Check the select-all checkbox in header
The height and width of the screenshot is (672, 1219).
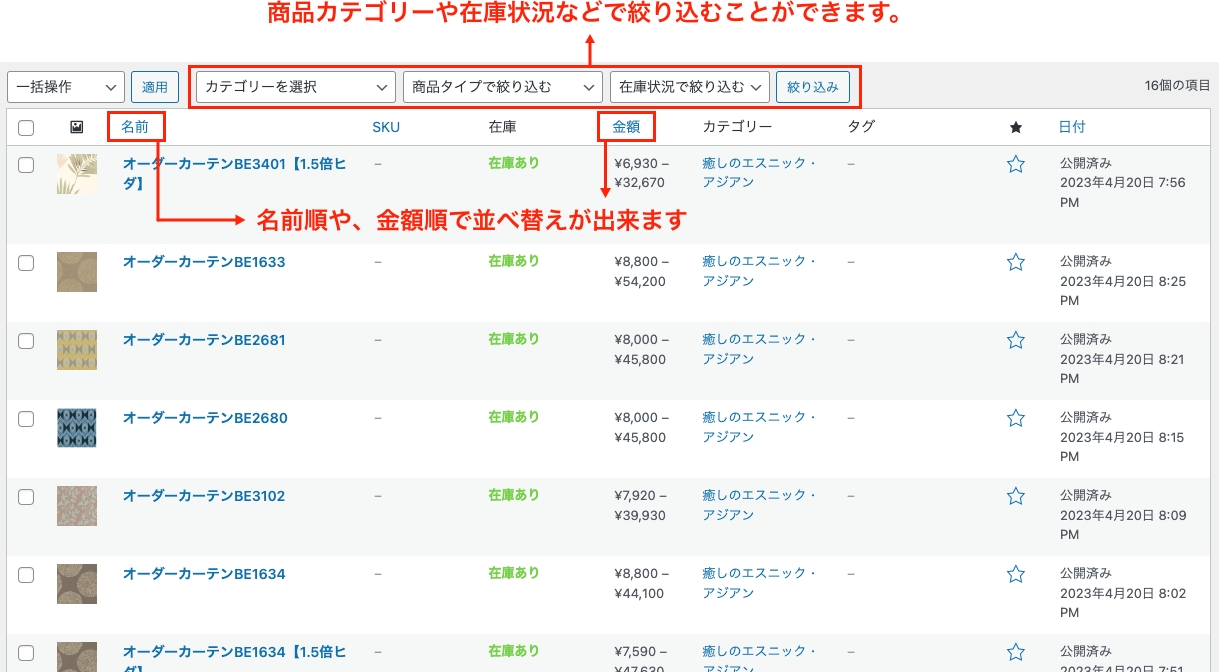pos(26,127)
